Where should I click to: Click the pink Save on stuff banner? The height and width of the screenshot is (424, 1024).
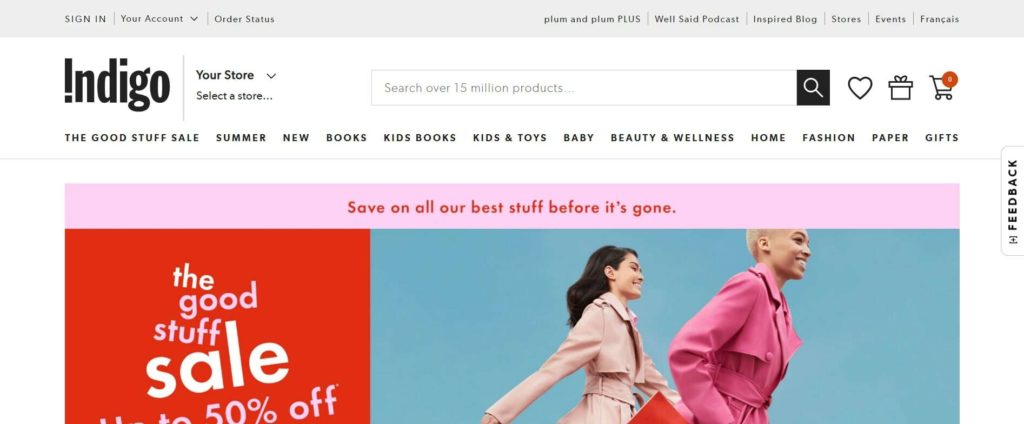point(512,206)
